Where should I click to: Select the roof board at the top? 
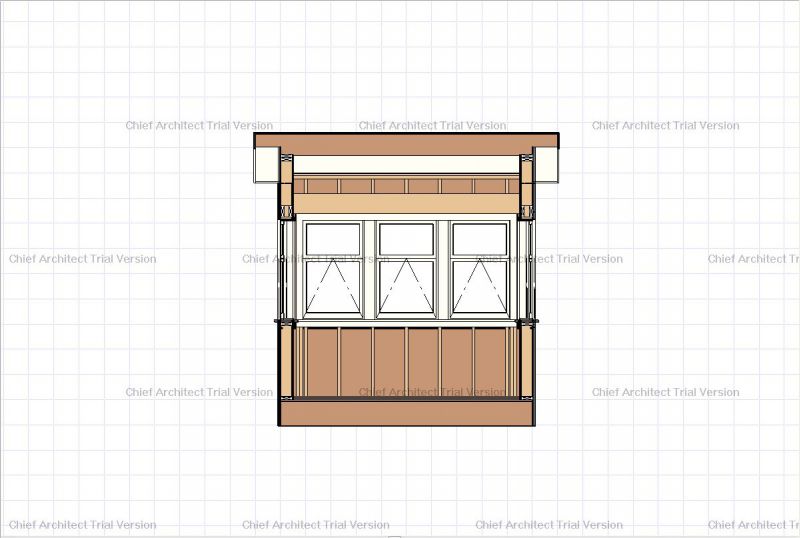pyautogui.click(x=407, y=144)
